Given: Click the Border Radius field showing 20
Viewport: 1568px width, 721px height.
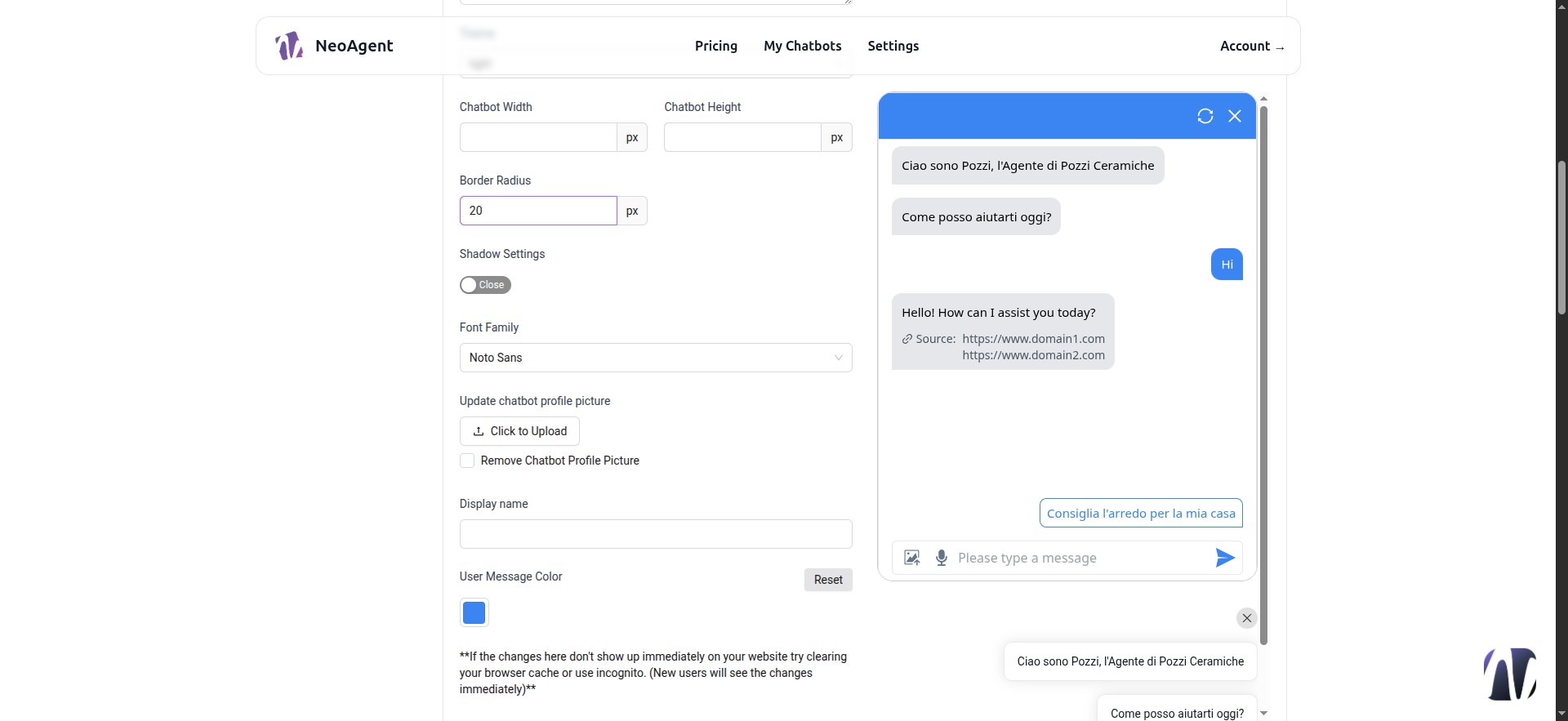Looking at the screenshot, I should click(x=538, y=211).
